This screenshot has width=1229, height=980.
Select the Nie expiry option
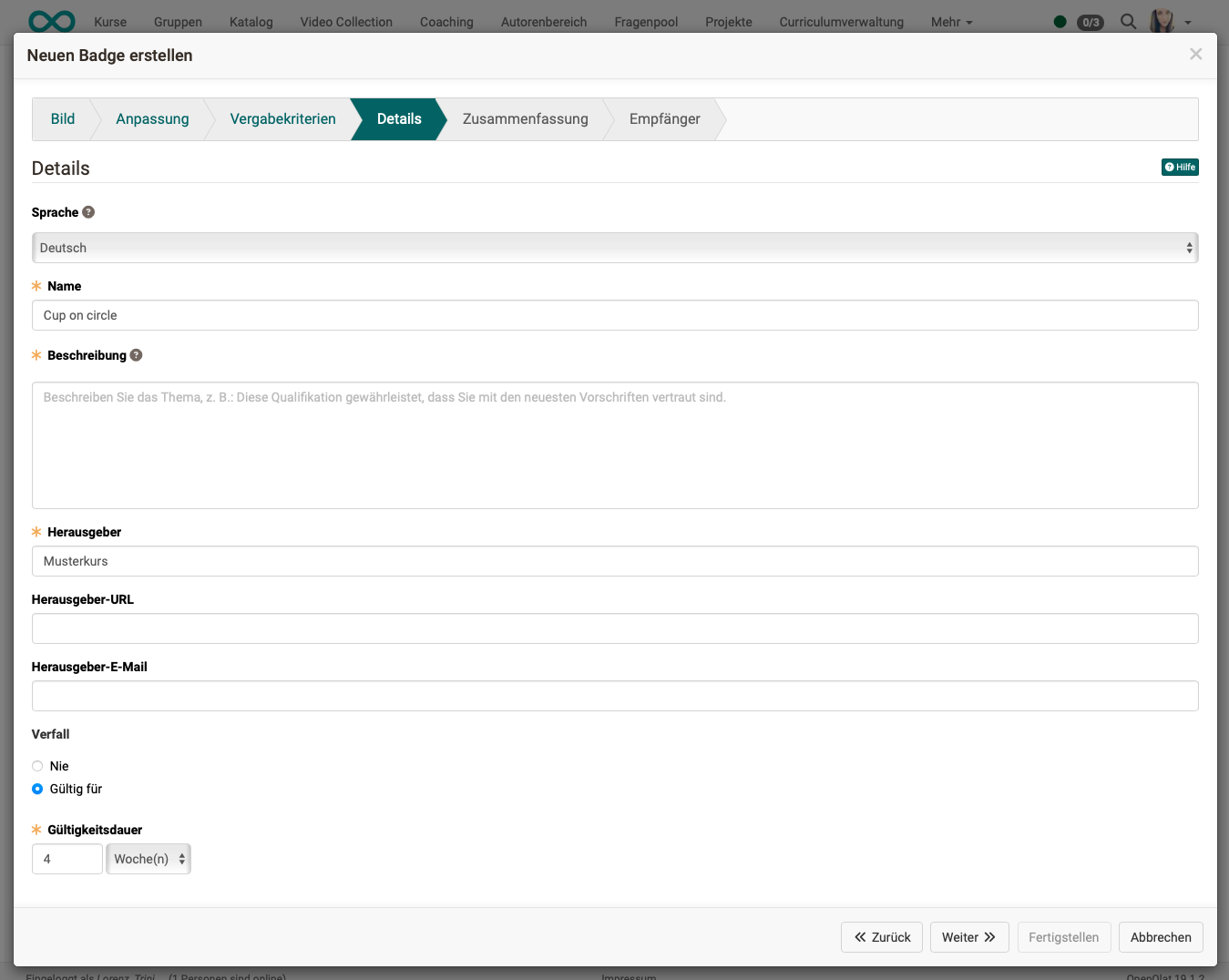tap(37, 766)
